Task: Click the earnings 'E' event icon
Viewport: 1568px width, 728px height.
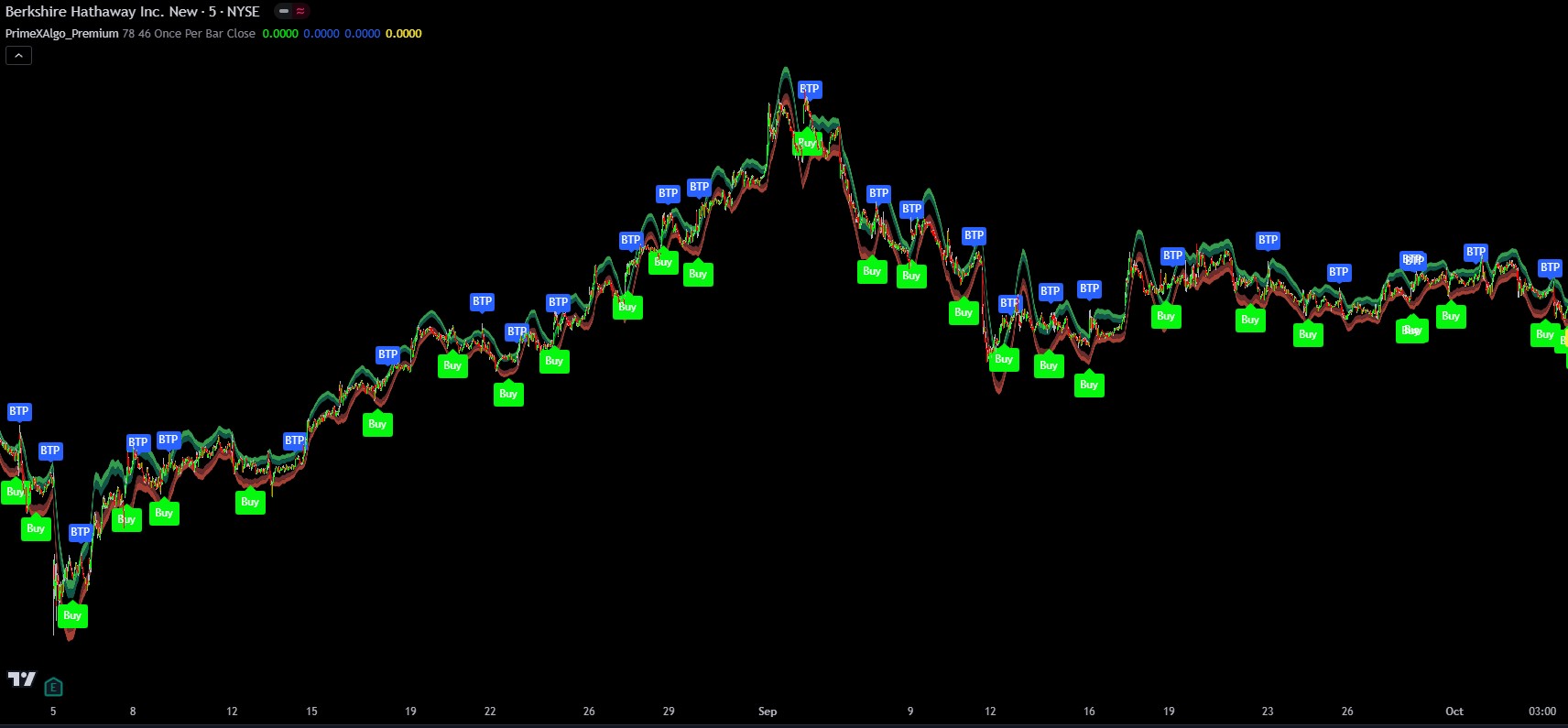Action: (x=53, y=687)
